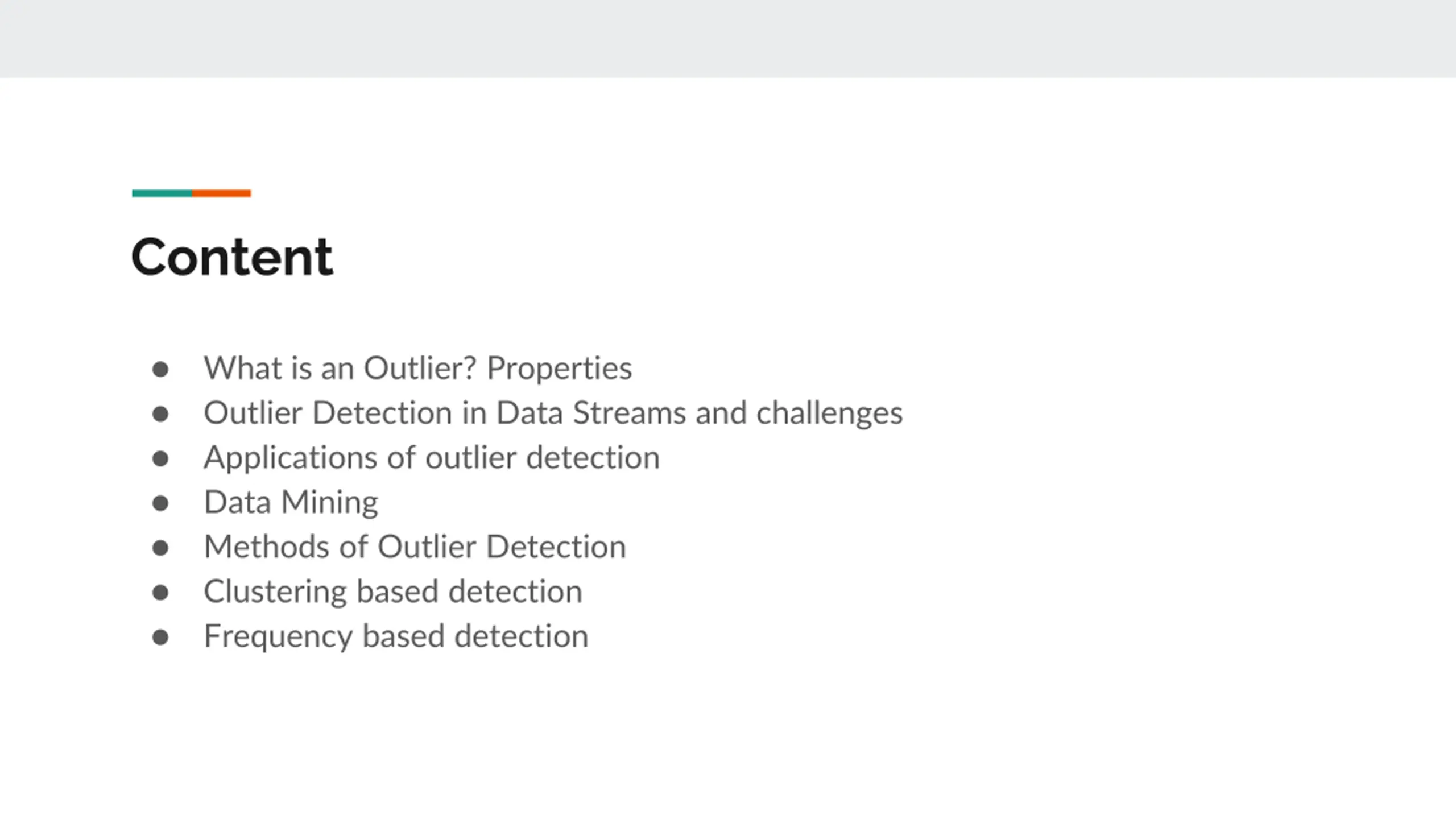Click bullet dot beside Applications of outlier detection

point(160,459)
